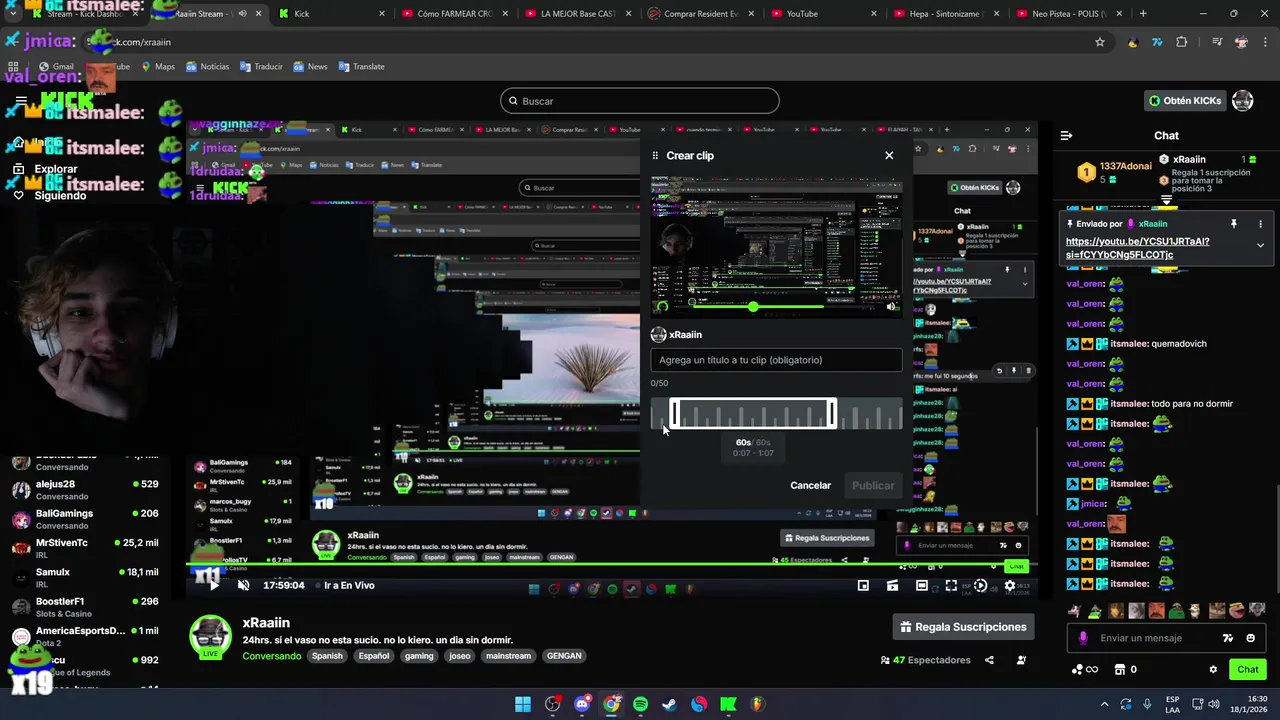The width and height of the screenshot is (1280, 720).
Task: Unmute the stream player volume
Action: pos(243,585)
